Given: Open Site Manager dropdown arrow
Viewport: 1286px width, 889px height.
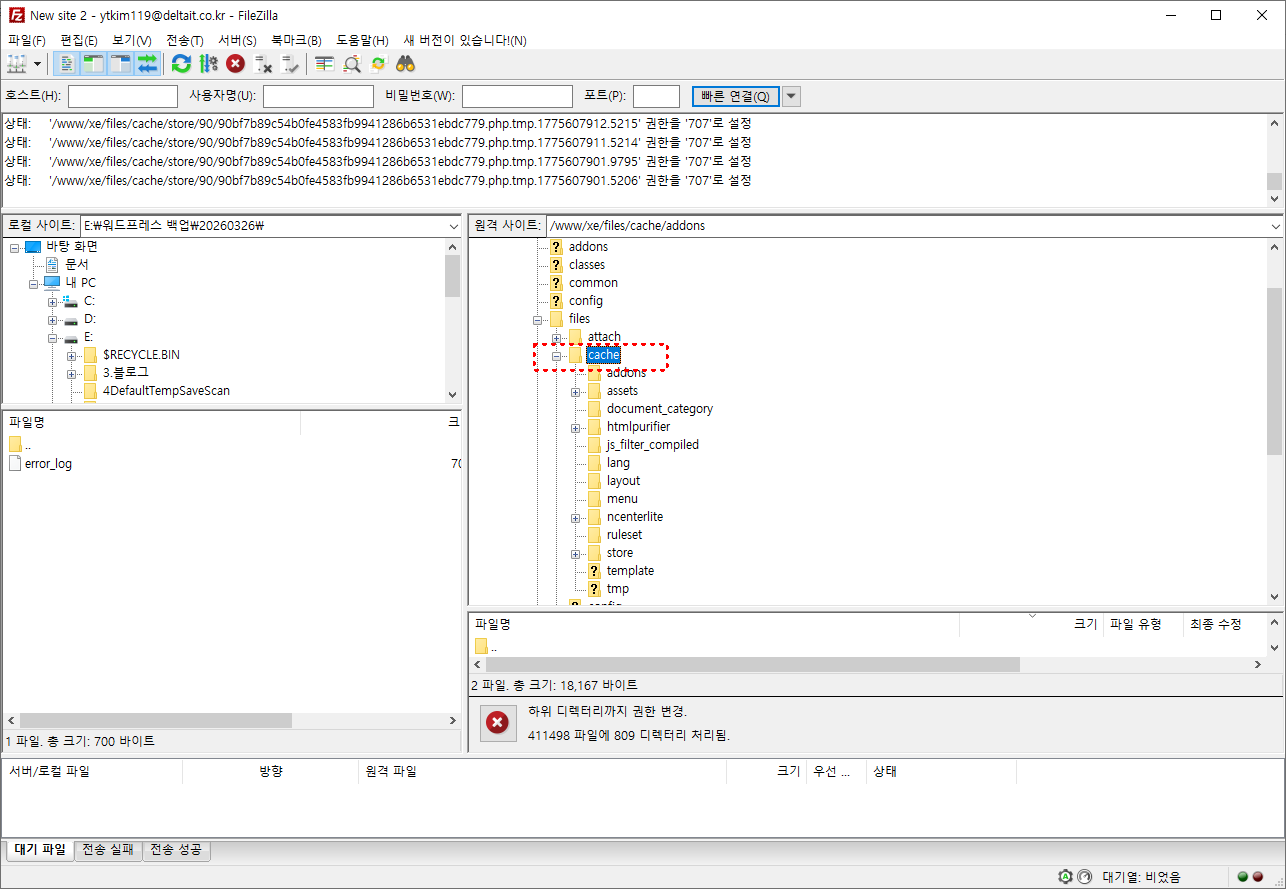Looking at the screenshot, I should tap(38, 64).
